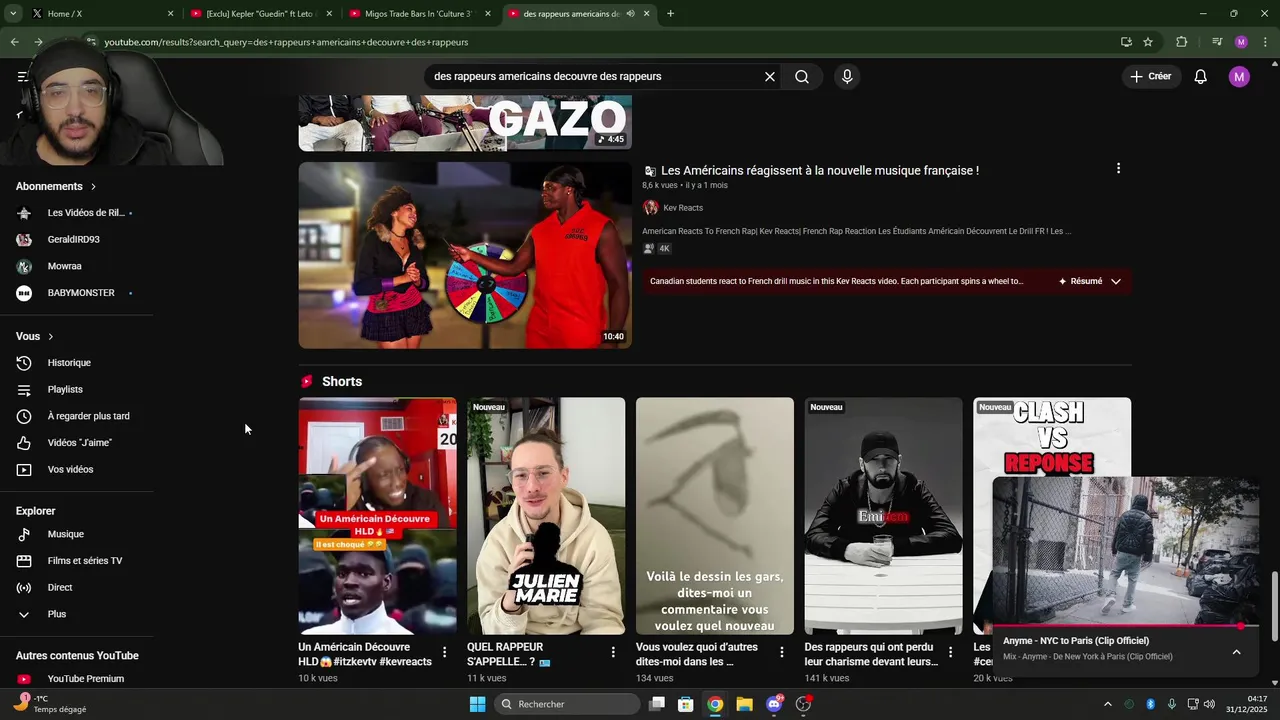The height and width of the screenshot is (720, 1280).
Task: Open Chrome three-dot menu
Action: [x=1266, y=42]
